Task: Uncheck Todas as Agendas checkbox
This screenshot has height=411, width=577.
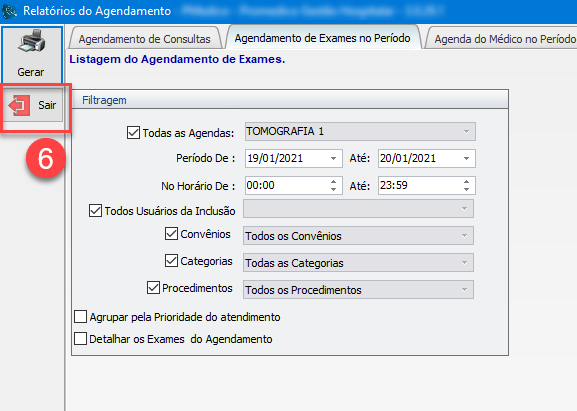Action: coord(133,132)
